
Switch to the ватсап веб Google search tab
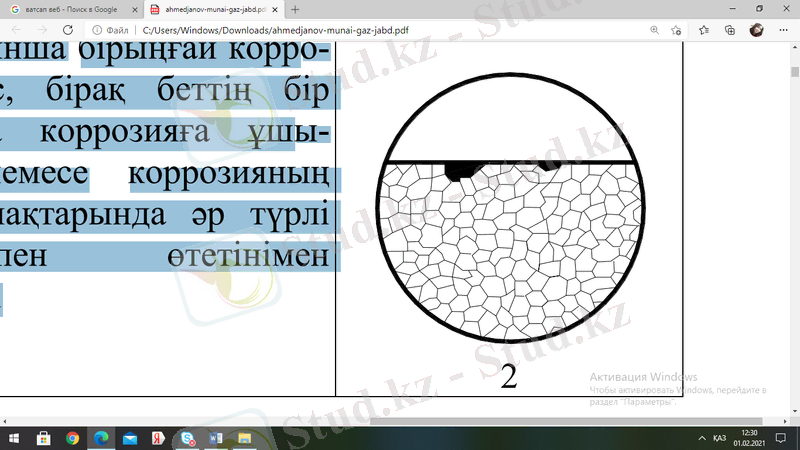[x=71, y=9]
